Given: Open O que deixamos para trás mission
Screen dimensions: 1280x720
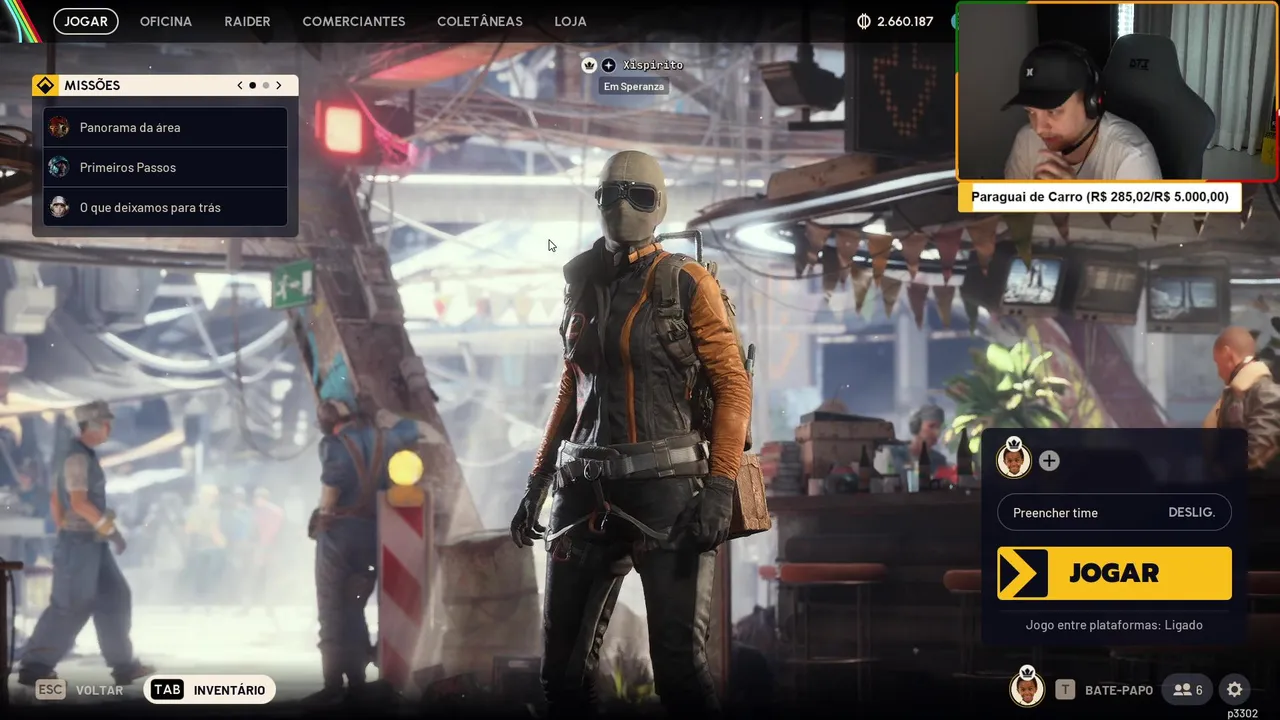Looking at the screenshot, I should (165, 207).
